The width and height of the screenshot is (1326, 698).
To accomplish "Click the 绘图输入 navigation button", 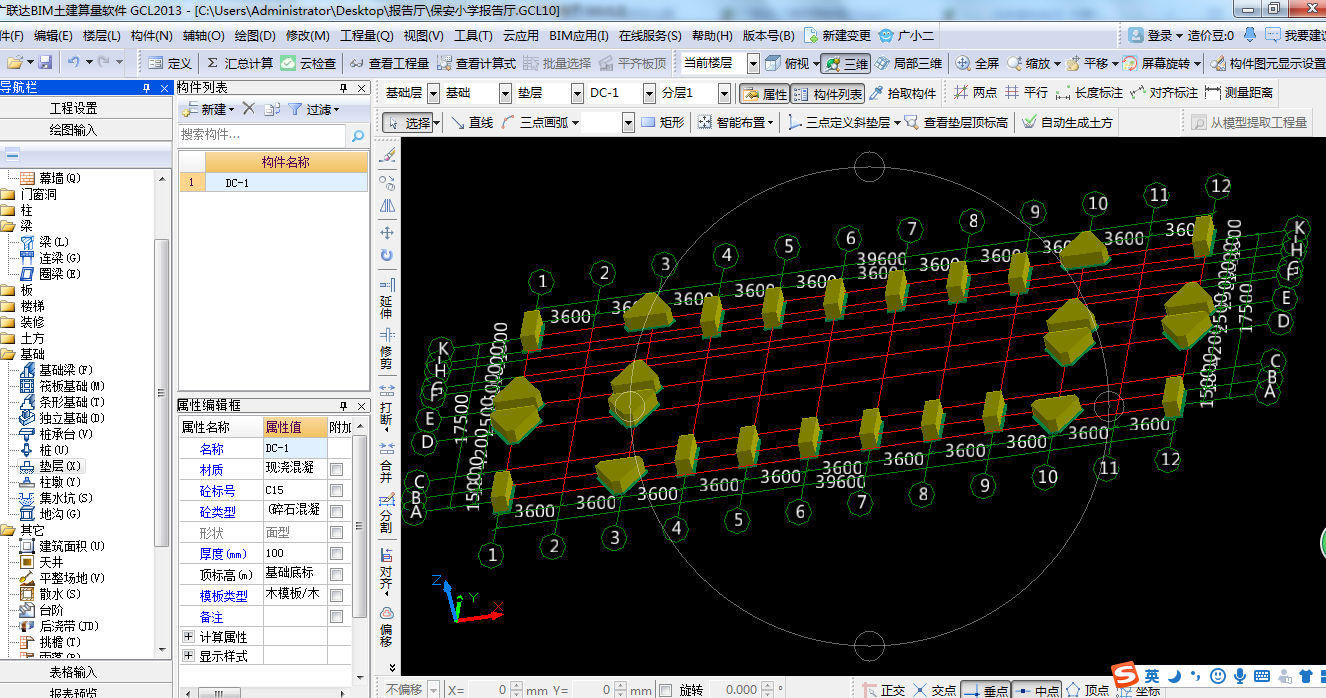I will click(x=73, y=130).
